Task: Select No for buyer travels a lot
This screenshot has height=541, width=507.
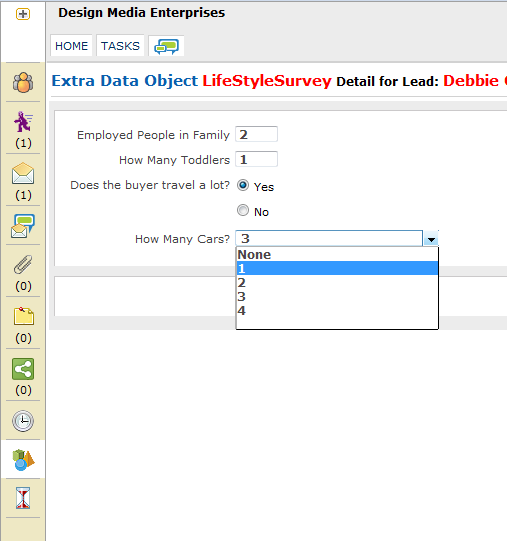Action: click(x=243, y=210)
